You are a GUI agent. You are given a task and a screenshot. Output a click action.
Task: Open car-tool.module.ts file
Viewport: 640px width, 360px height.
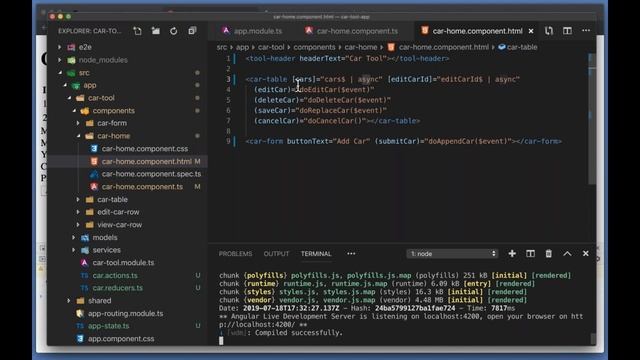[123, 263]
